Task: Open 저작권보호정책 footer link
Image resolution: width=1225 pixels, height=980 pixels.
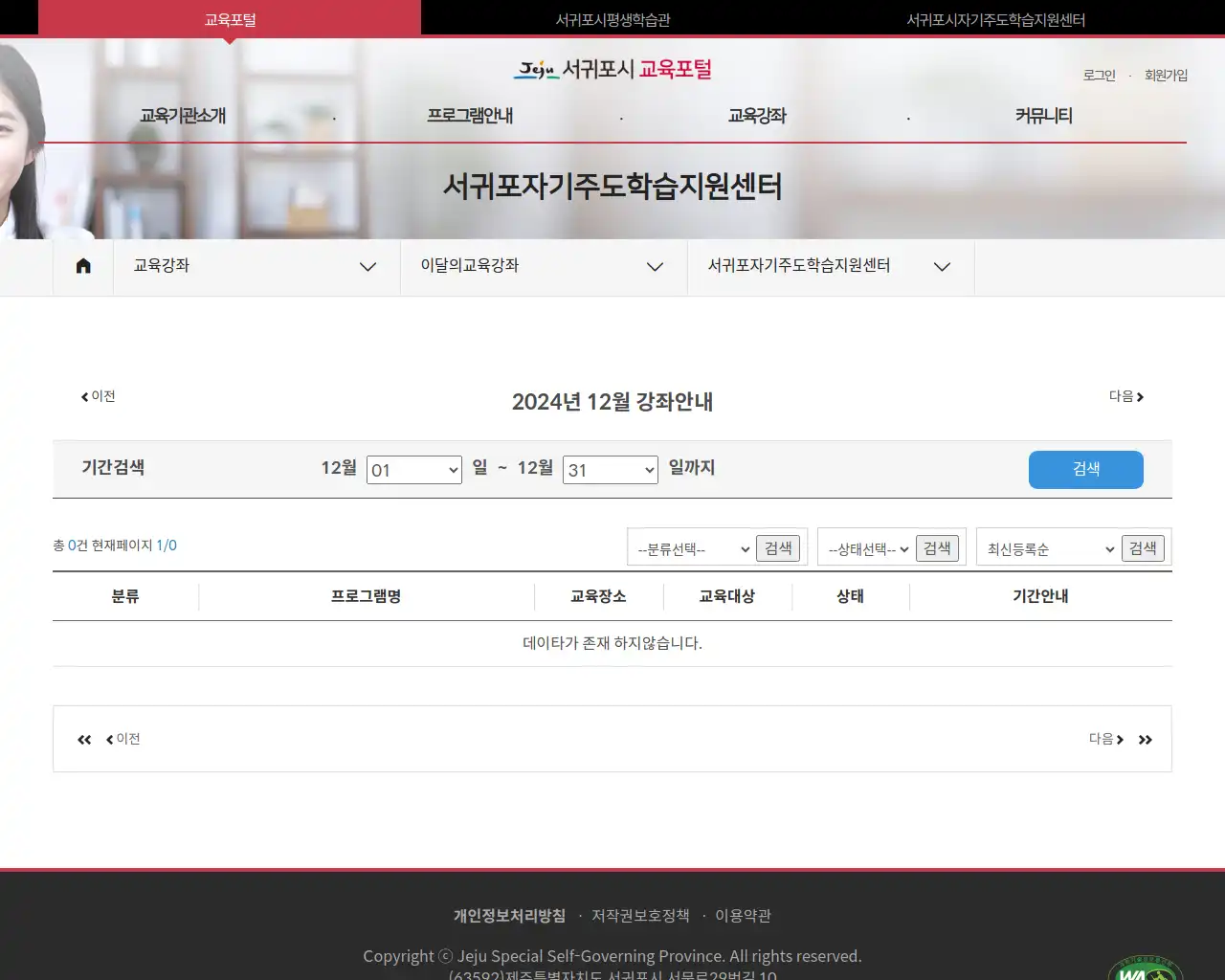Action: click(640, 916)
